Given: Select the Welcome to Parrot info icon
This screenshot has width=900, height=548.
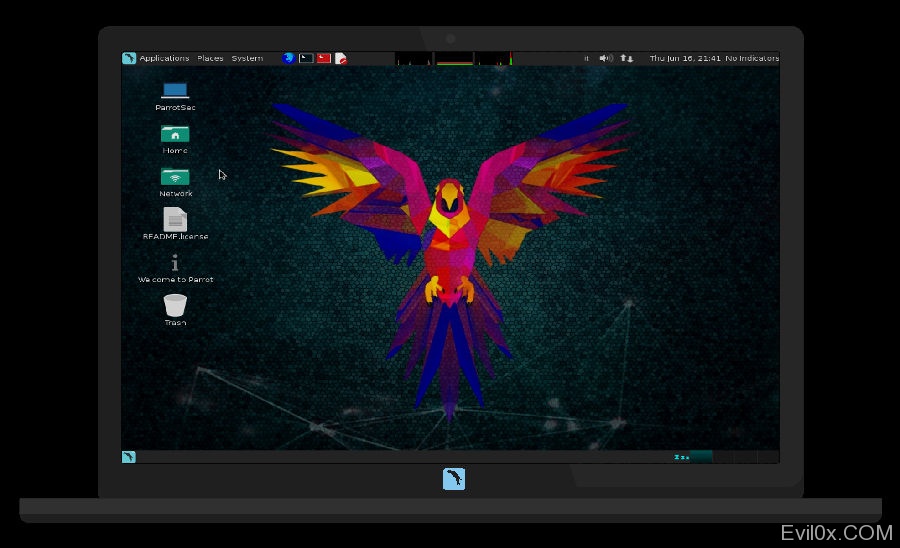Looking at the screenshot, I should click(175, 269).
